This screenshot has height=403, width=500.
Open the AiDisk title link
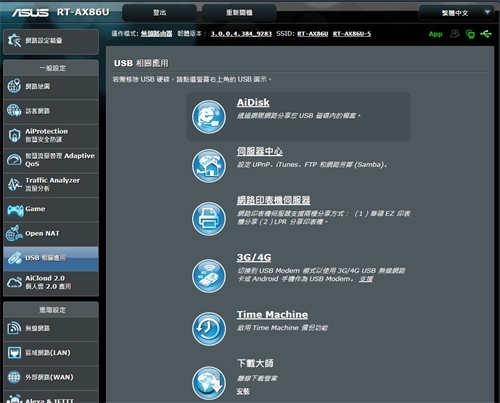coord(253,102)
